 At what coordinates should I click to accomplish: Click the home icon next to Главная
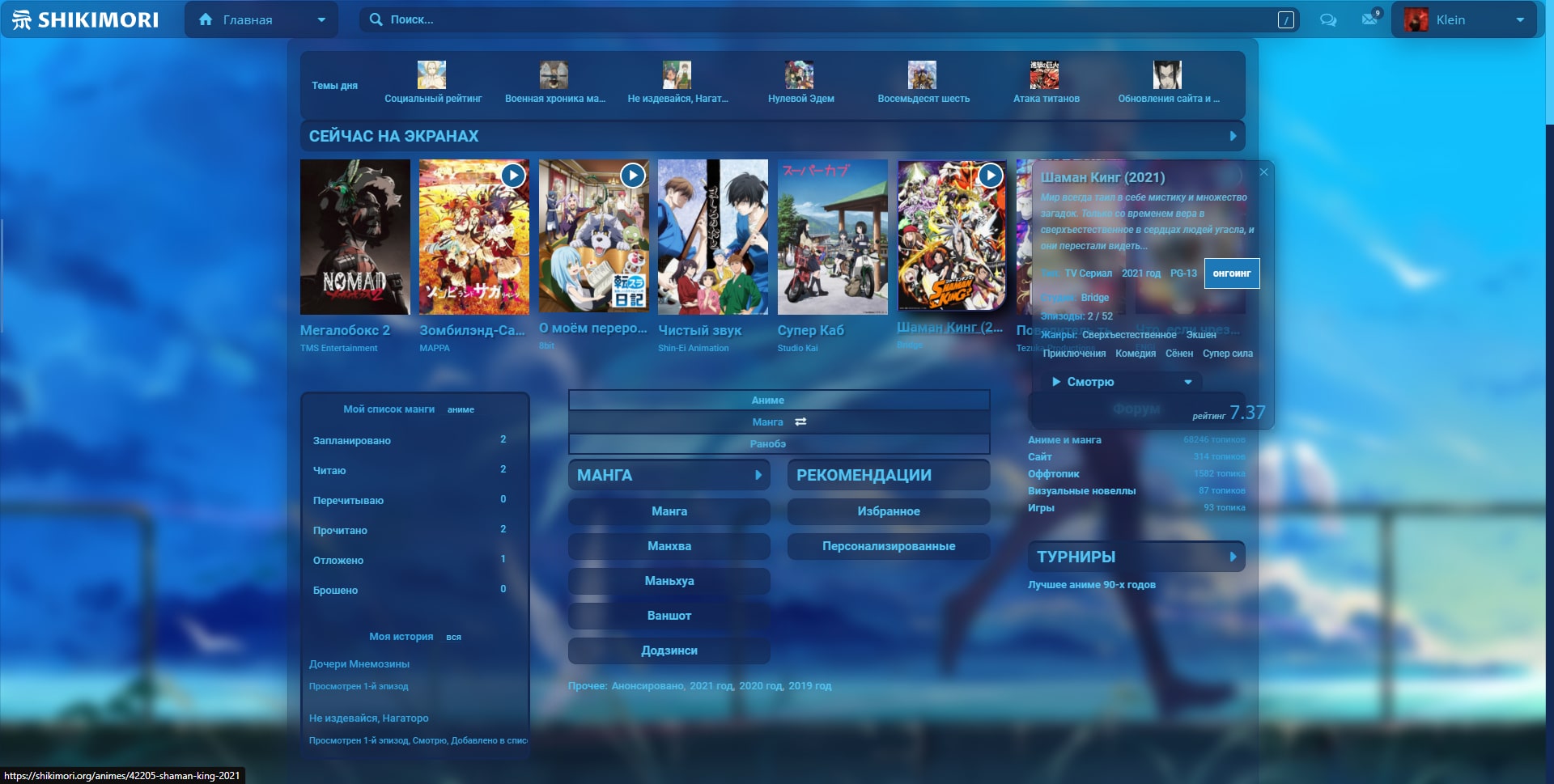206,19
